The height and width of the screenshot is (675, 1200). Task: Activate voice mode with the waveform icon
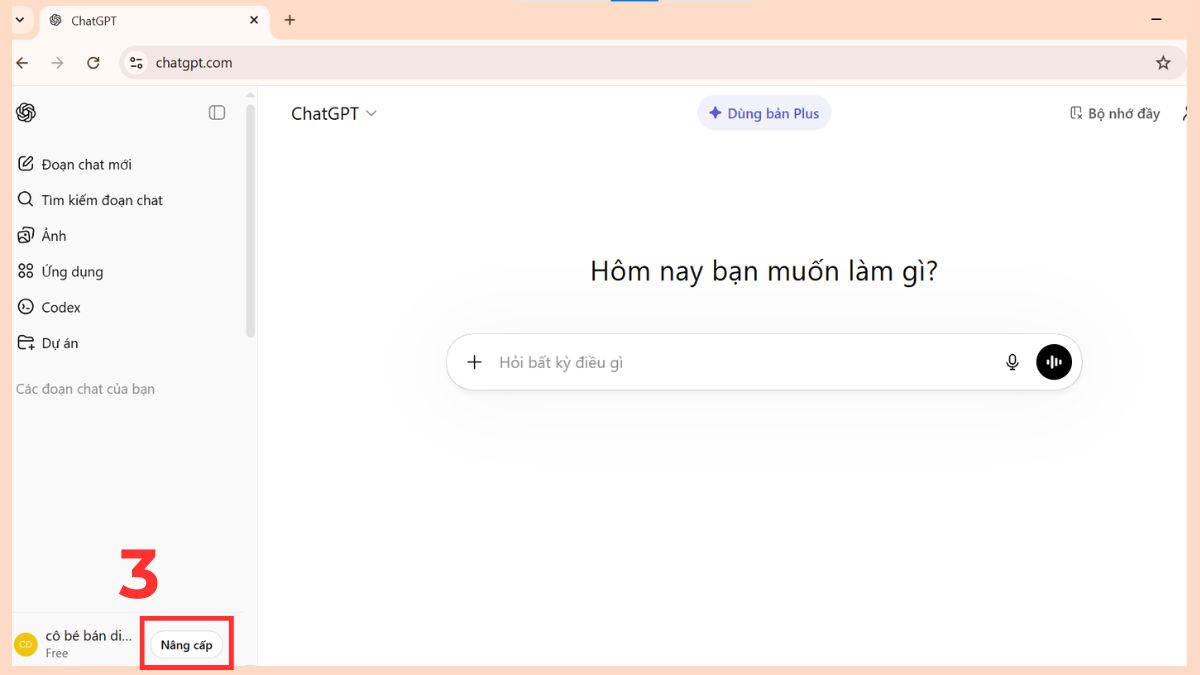coord(1053,361)
